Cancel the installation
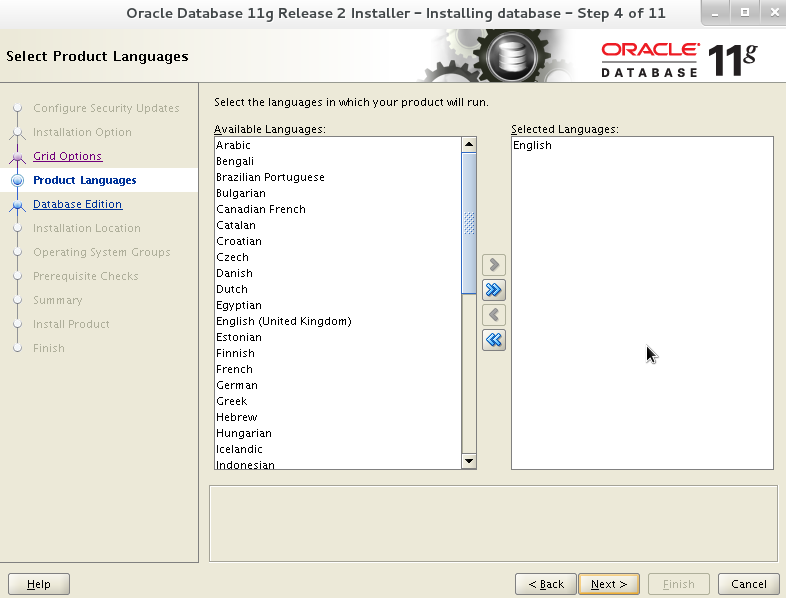The image size is (786, 598). [748, 584]
